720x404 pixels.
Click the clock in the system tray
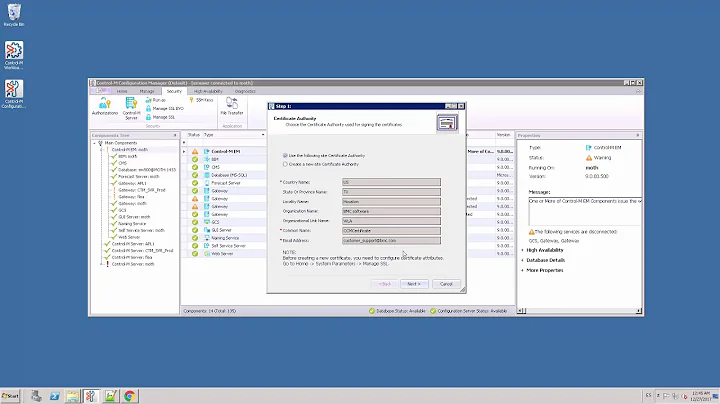(701, 396)
